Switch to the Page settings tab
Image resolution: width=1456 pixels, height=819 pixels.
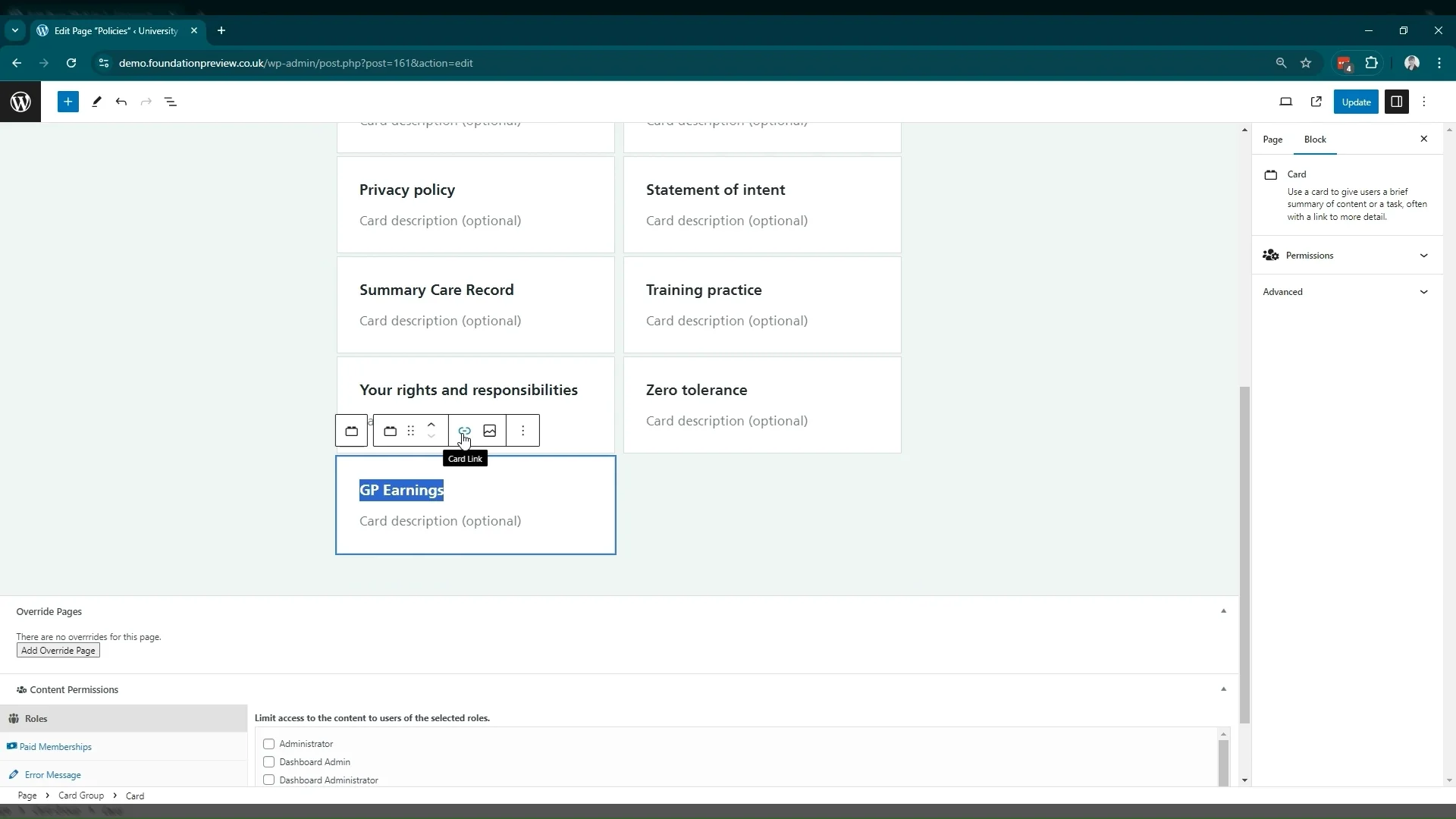(x=1272, y=140)
